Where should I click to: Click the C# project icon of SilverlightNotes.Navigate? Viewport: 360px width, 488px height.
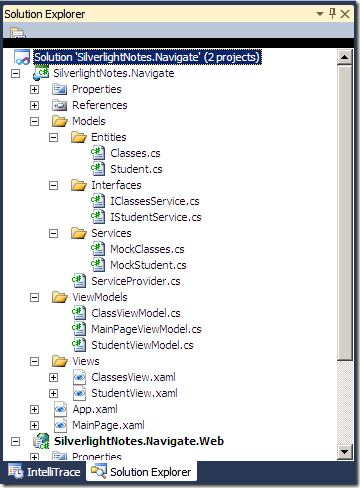[x=41, y=73]
